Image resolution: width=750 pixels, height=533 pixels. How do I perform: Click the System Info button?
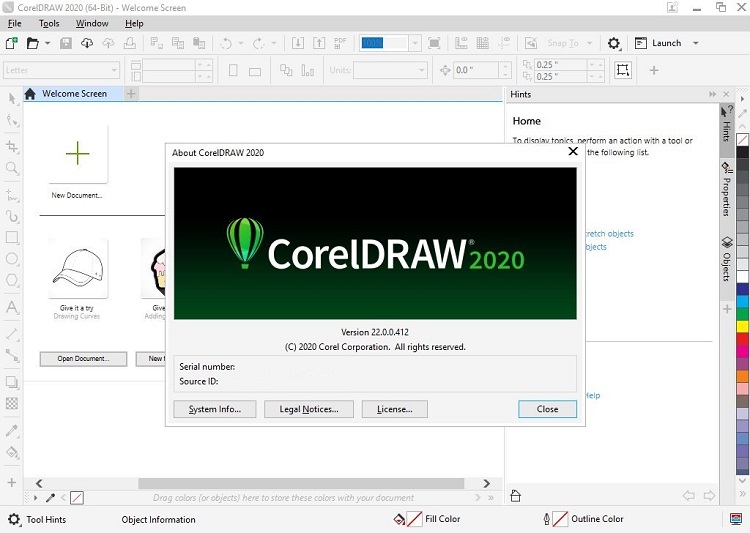coord(215,409)
